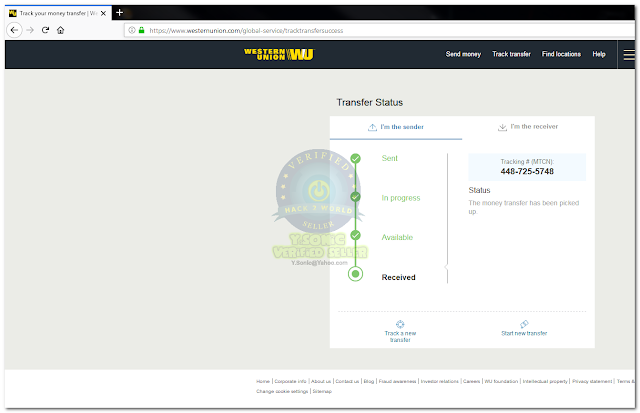This screenshot has width=640, height=413.
Task: Click Track a new transfer link
Action: (400, 337)
